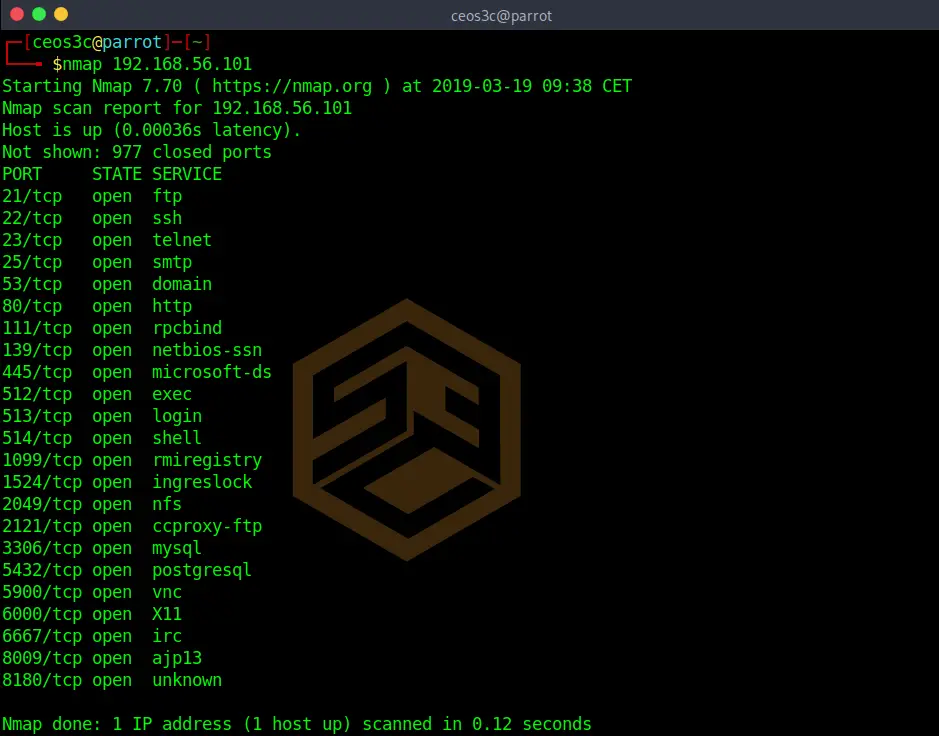Click the domain service name
Screen dimensions: 939x736
pos(182,284)
